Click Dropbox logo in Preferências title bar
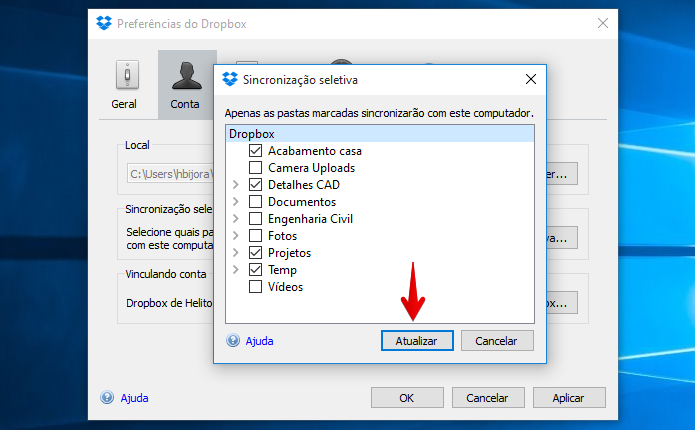695x430 pixels. pyautogui.click(x=104, y=23)
